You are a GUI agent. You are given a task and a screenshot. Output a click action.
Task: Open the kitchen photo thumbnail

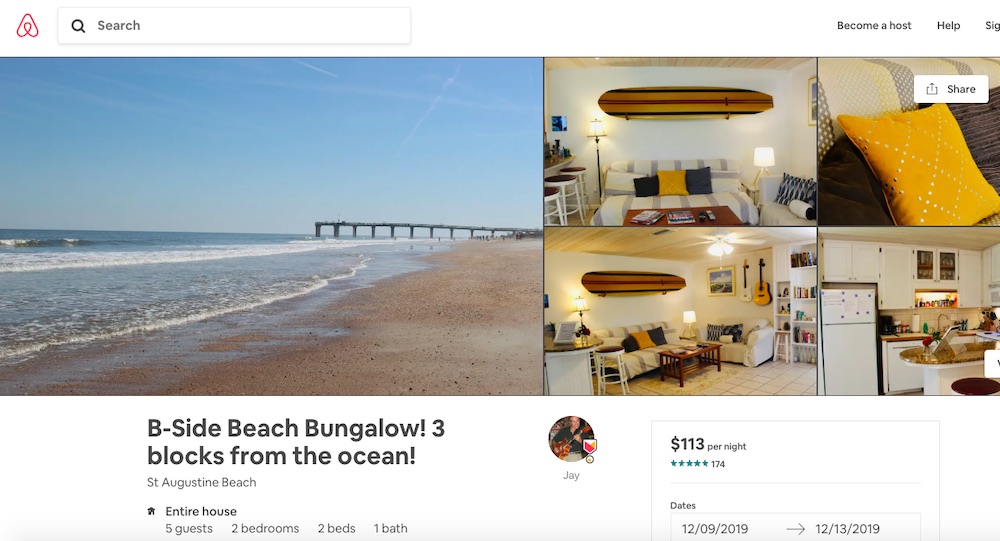[909, 311]
